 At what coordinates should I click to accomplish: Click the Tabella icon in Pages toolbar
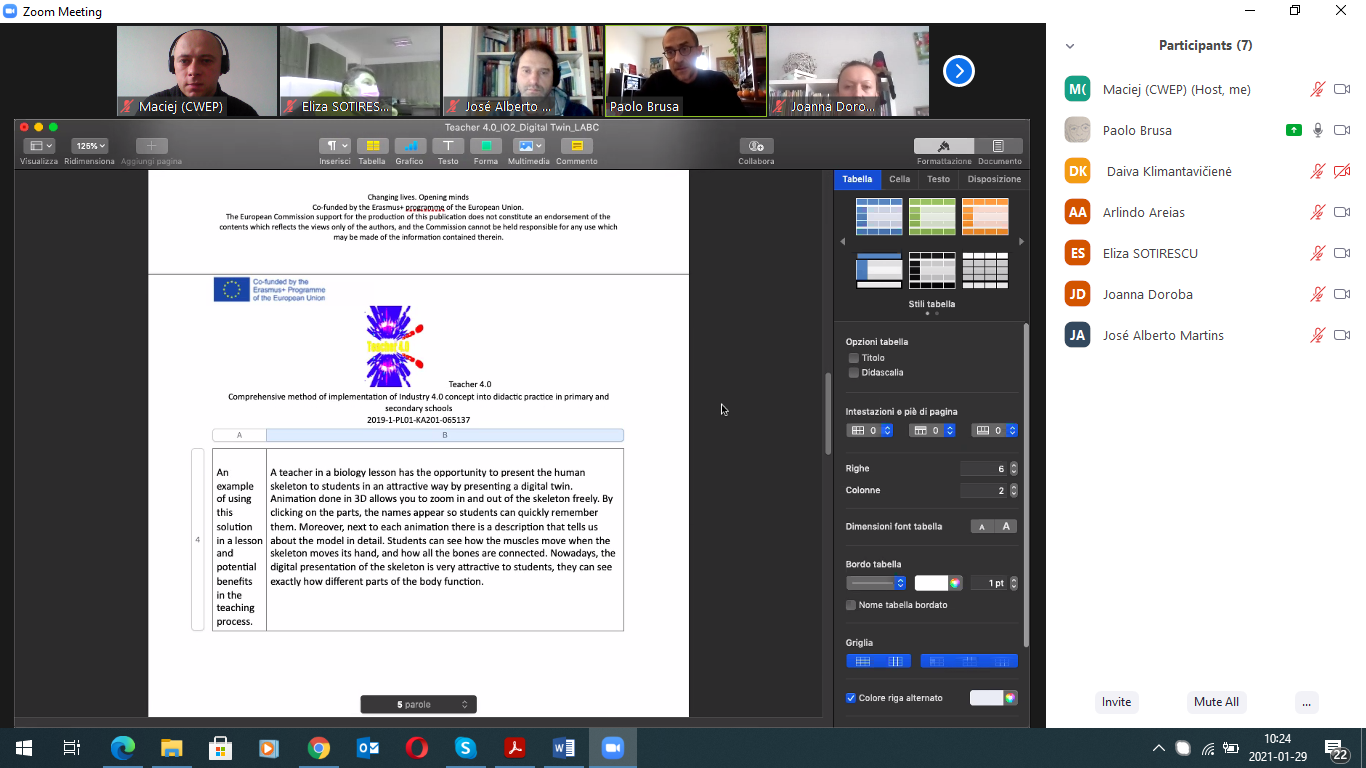(372, 146)
